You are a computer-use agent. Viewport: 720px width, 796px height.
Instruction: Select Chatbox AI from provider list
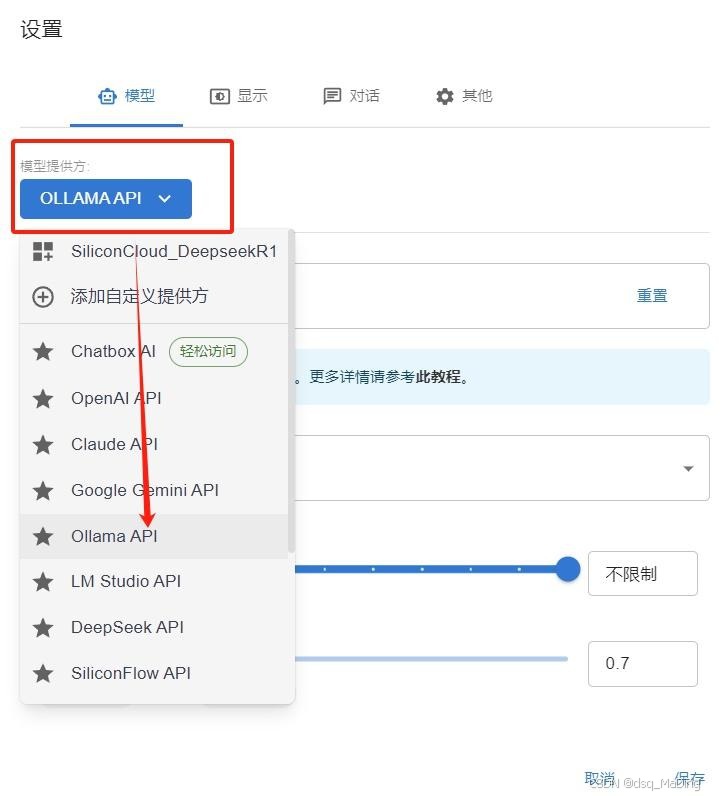tap(154, 351)
